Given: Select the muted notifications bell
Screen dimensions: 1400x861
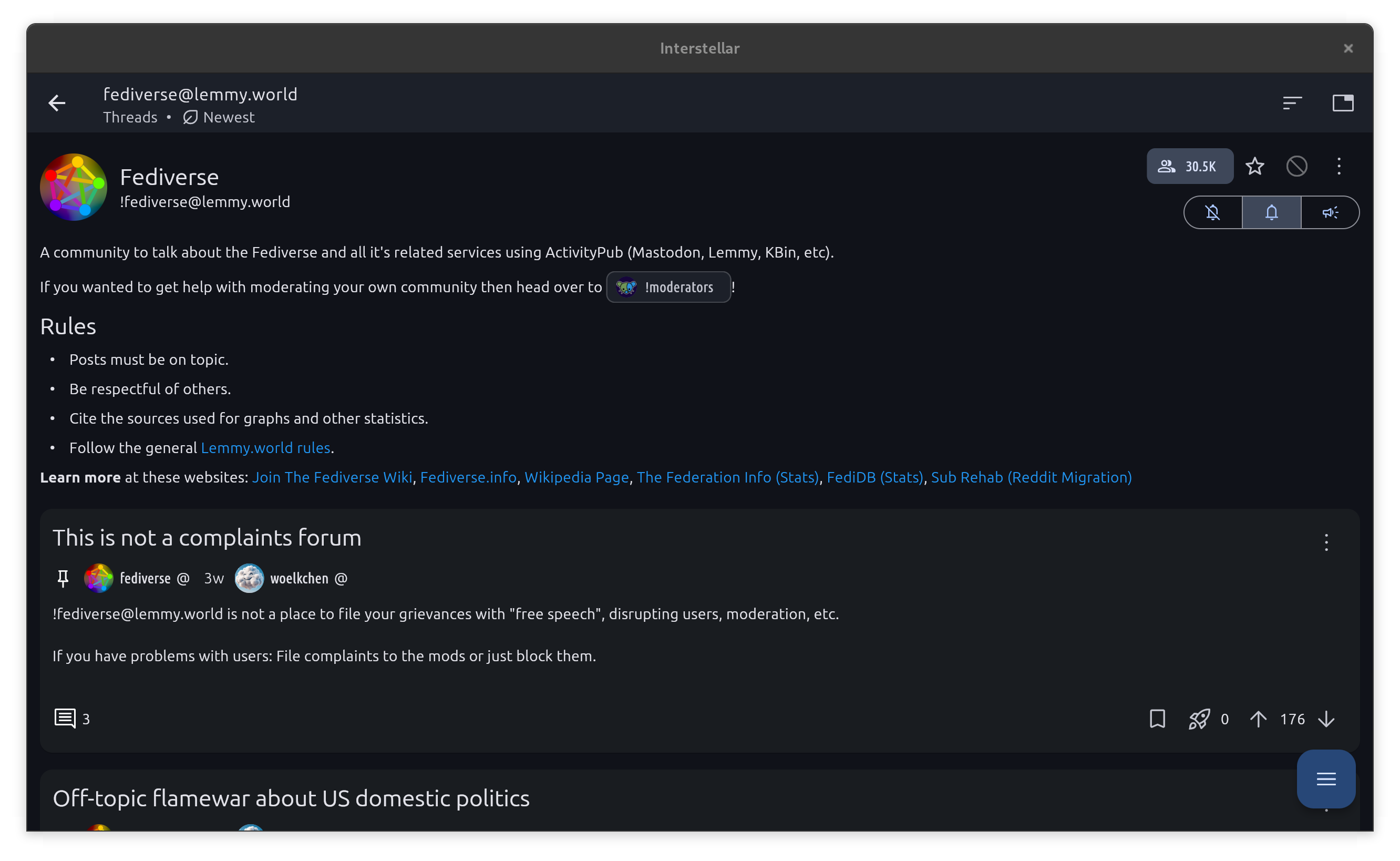Looking at the screenshot, I should (1213, 212).
